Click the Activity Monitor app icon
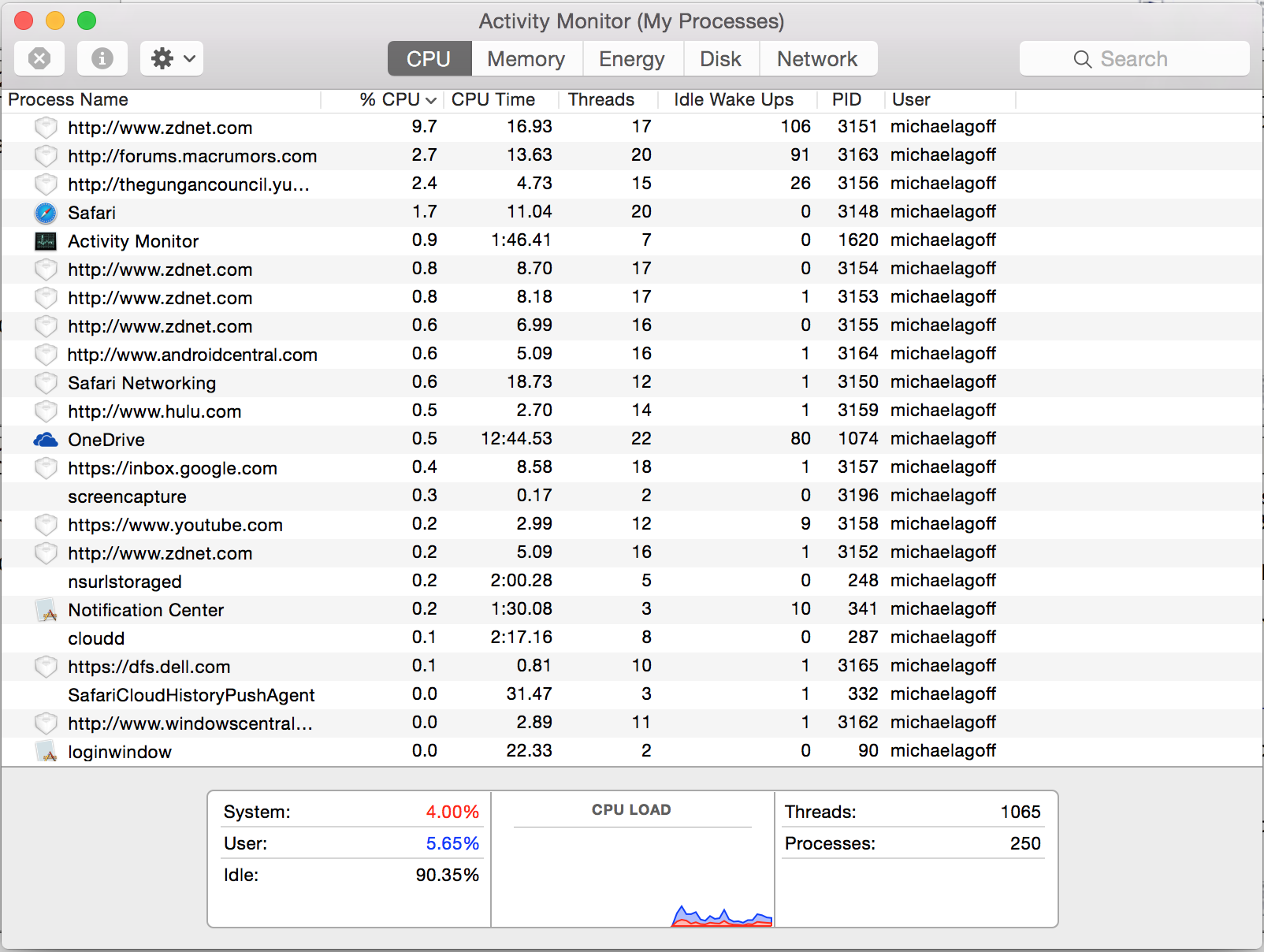The height and width of the screenshot is (952, 1264). [x=46, y=241]
